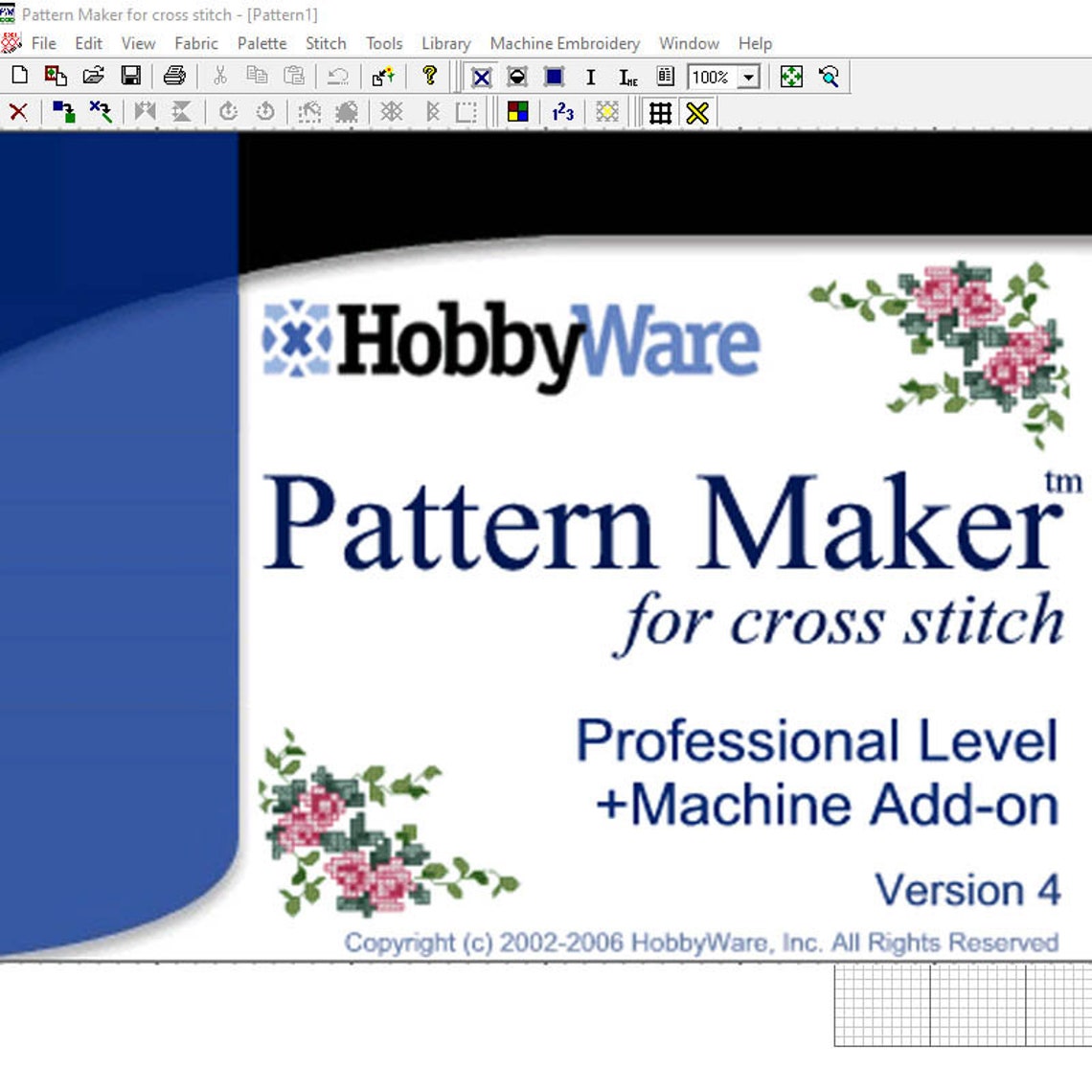Open the Tools menu

384,43
